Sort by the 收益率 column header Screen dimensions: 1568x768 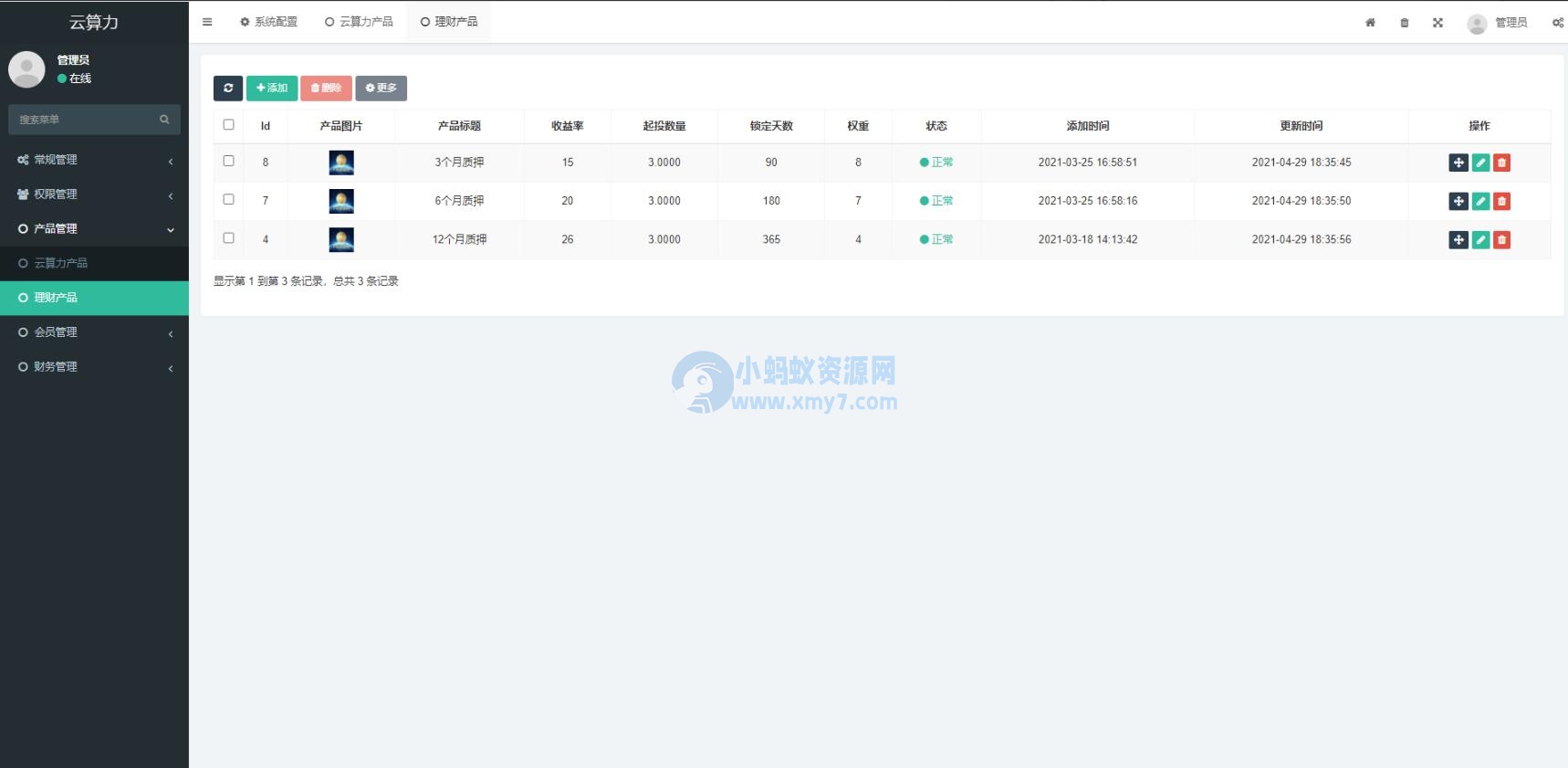tap(568, 126)
